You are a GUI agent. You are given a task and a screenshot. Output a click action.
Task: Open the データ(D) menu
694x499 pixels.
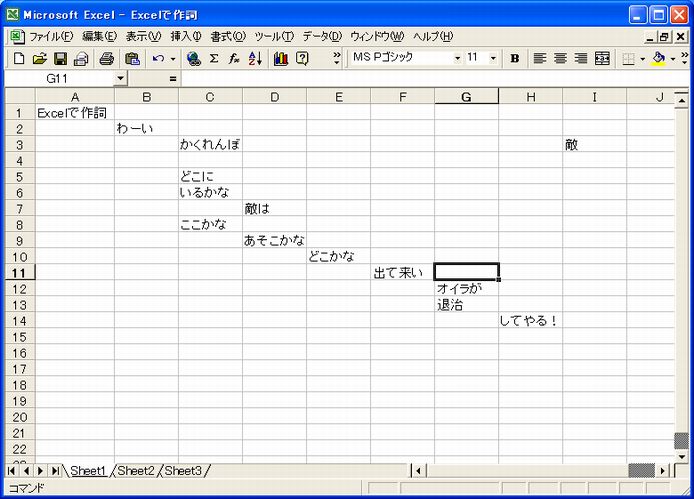pos(322,36)
